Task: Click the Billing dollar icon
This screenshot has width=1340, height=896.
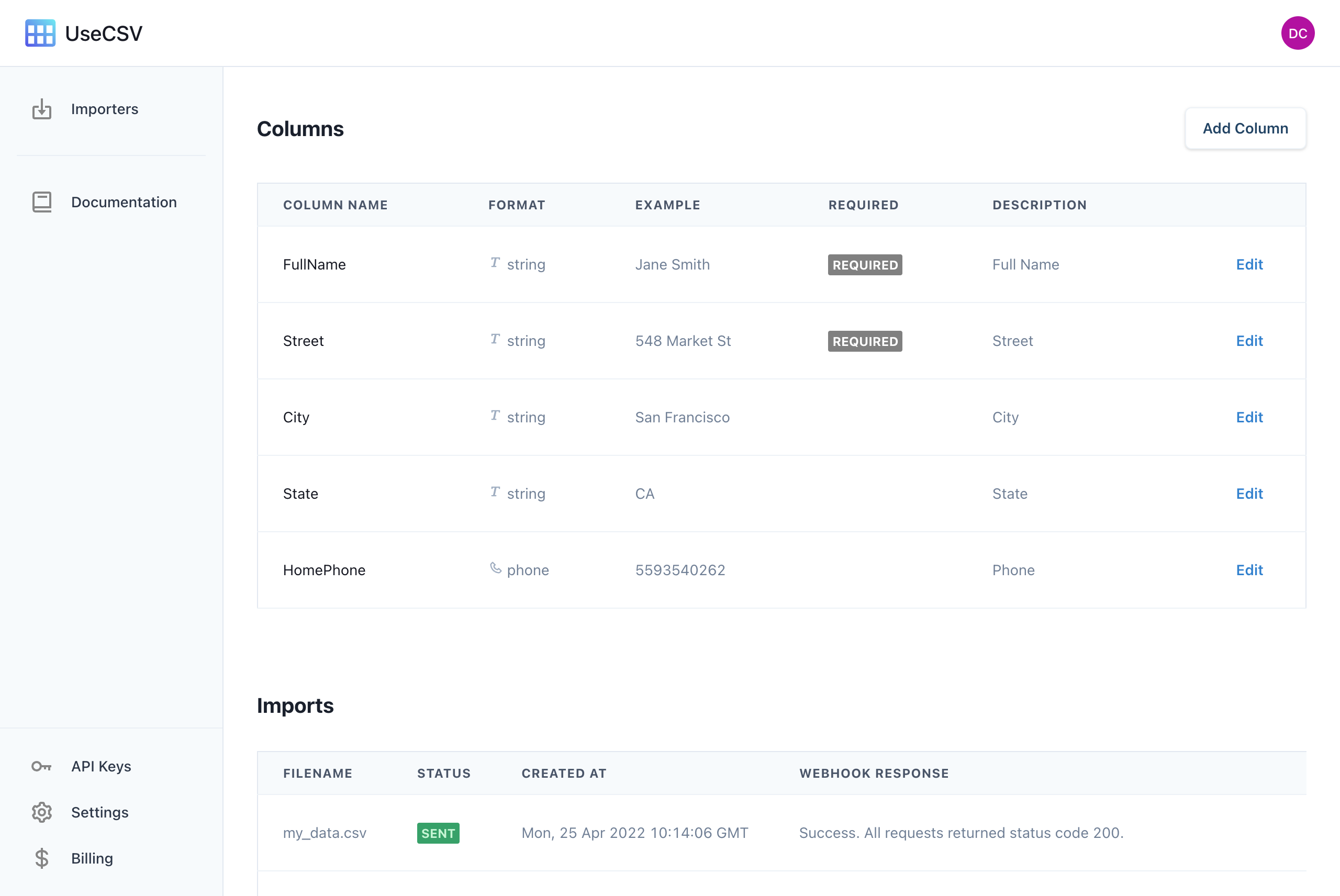Action: (42, 858)
